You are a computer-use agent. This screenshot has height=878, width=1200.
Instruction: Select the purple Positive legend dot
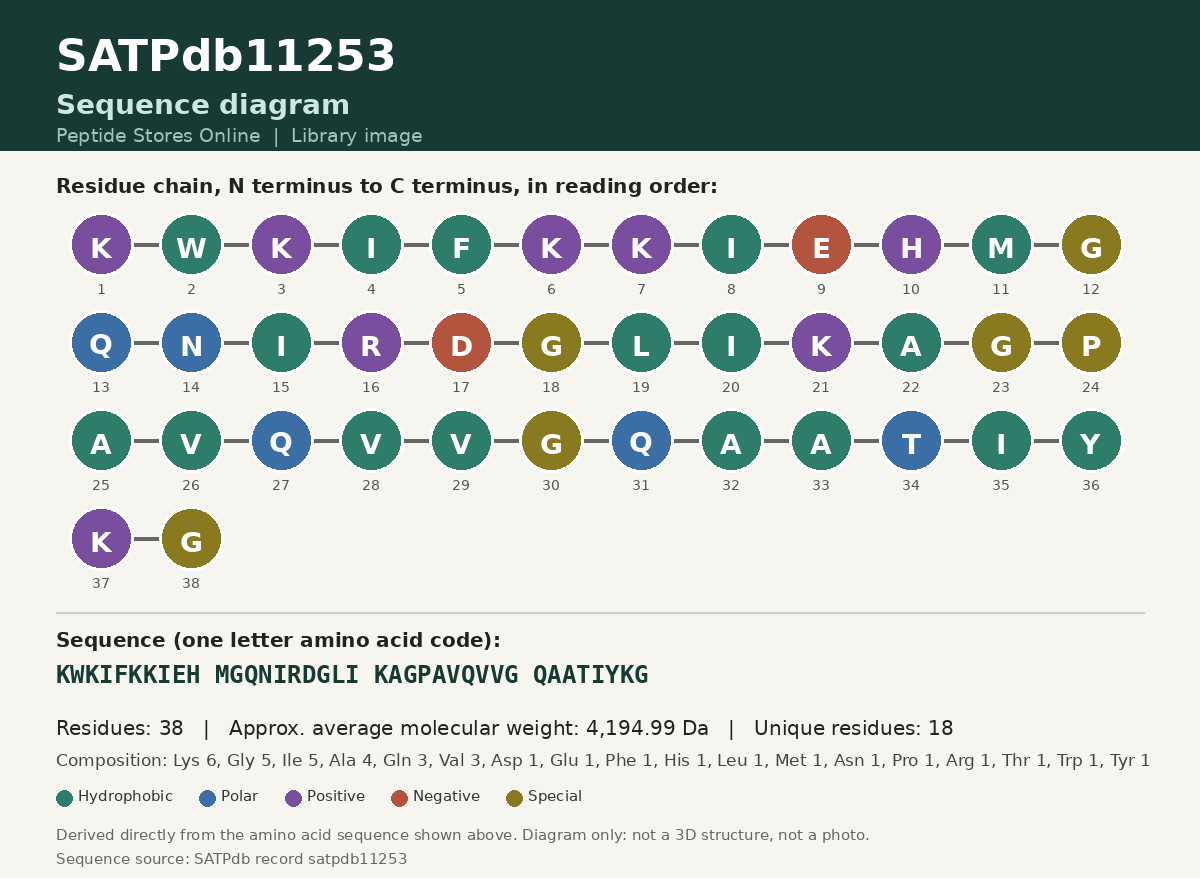[294, 798]
